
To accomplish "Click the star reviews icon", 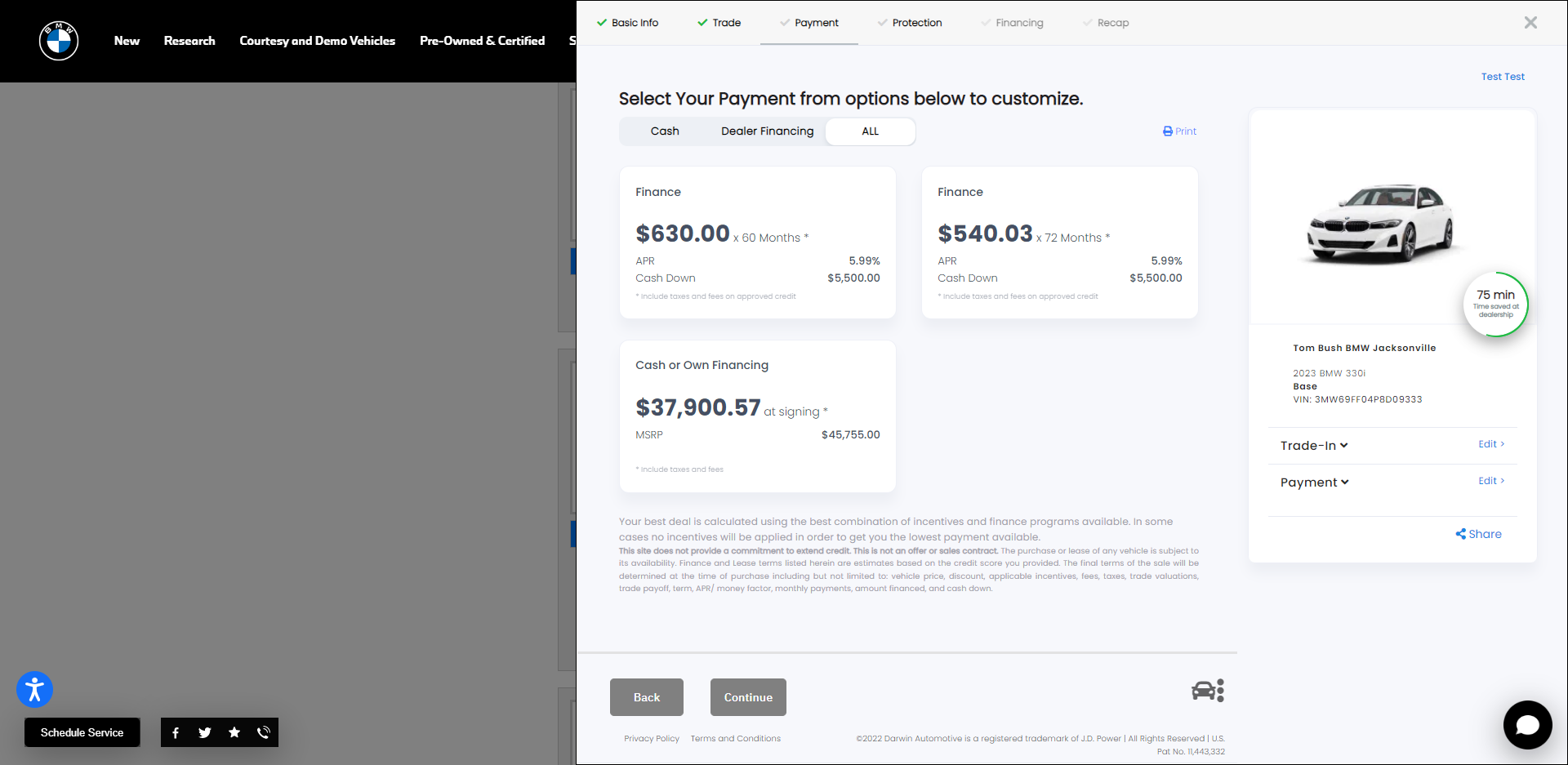I will pyautogui.click(x=234, y=732).
